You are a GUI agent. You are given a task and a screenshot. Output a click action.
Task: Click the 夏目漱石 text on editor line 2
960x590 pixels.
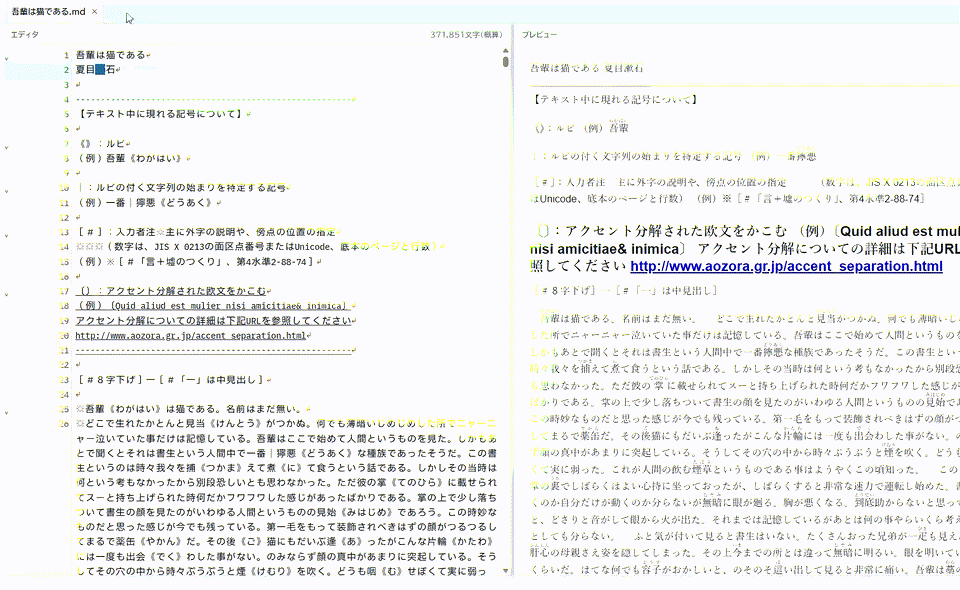(x=95, y=70)
